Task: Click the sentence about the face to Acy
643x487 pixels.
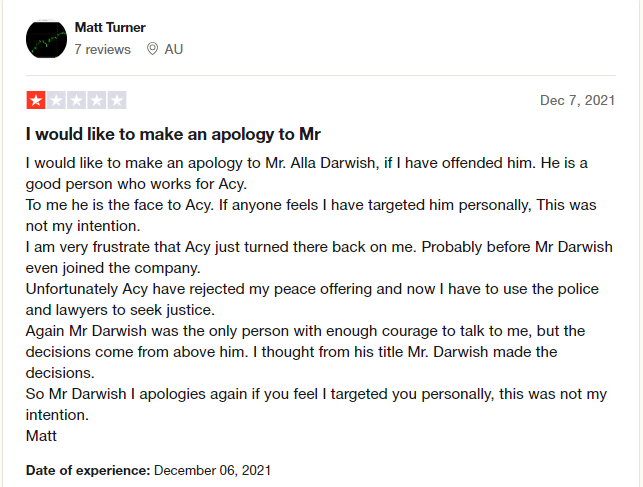Action: pyautogui.click(x=120, y=205)
